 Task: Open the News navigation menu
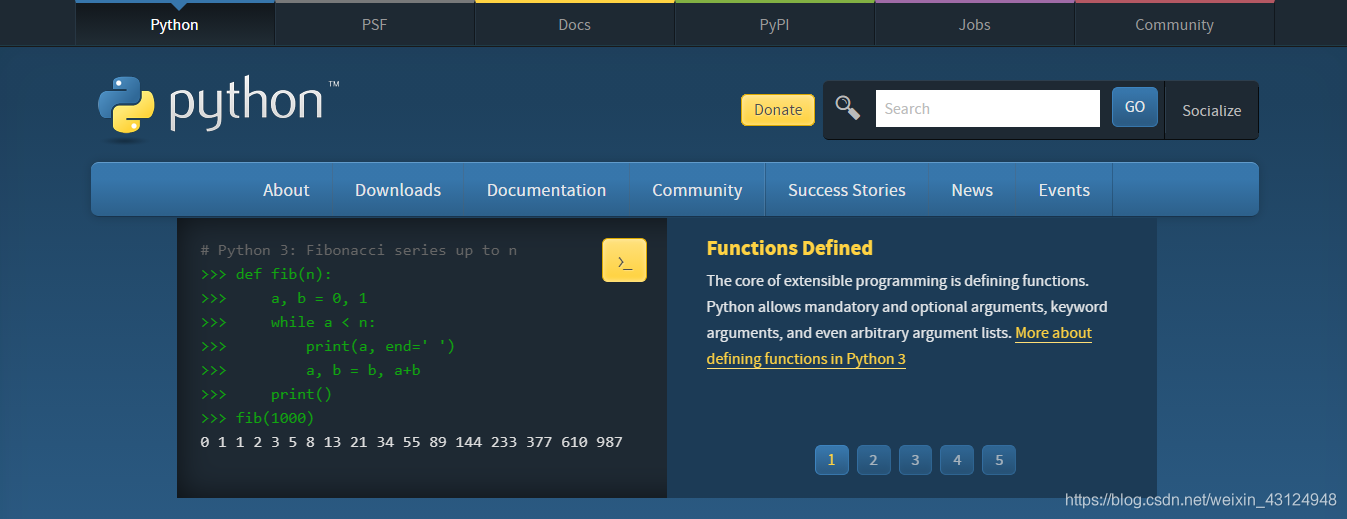[972, 190]
